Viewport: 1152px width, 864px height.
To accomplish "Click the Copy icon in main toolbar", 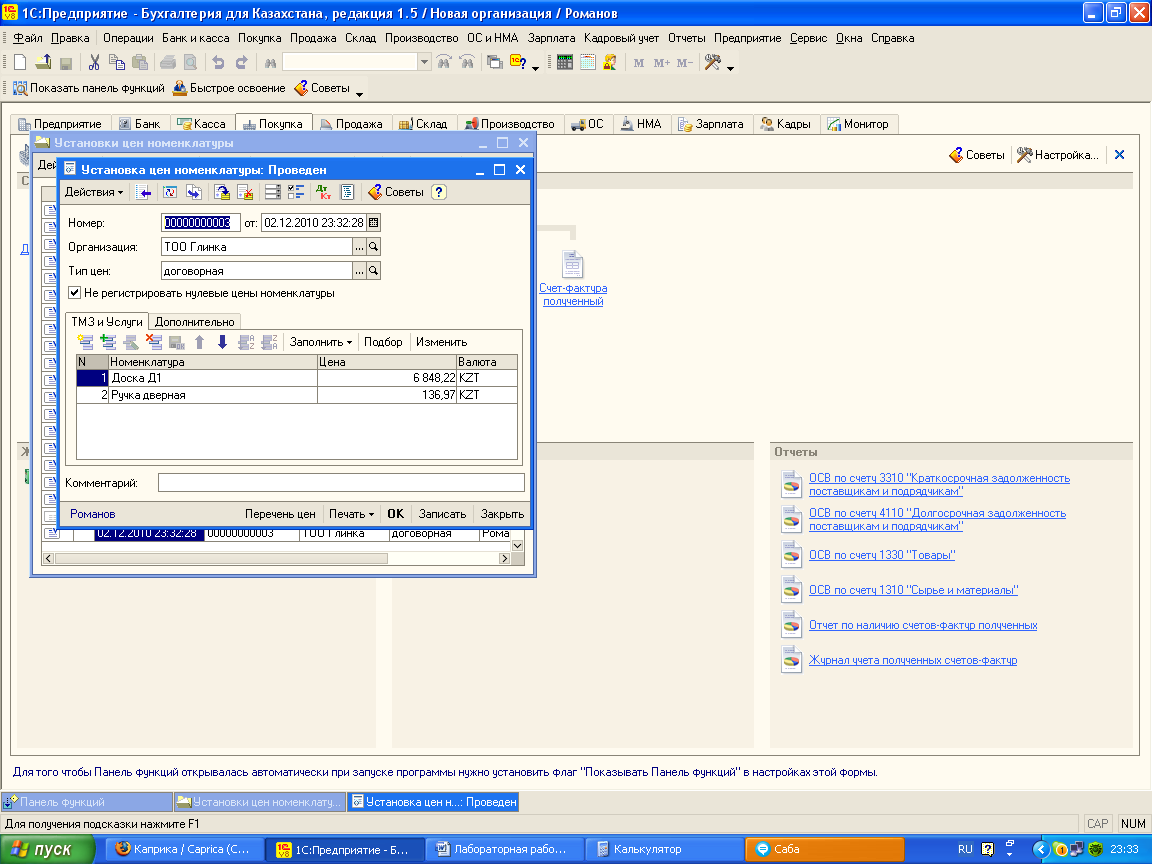I will click(117, 62).
